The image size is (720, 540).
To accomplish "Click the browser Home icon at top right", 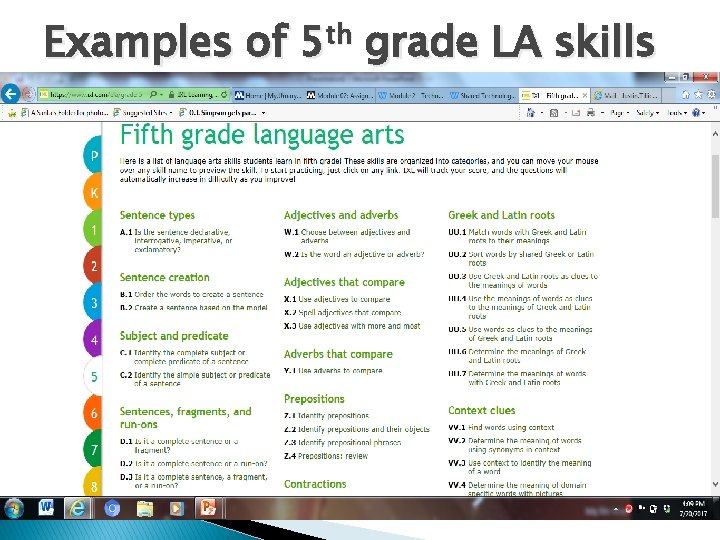I will click(x=686, y=95).
